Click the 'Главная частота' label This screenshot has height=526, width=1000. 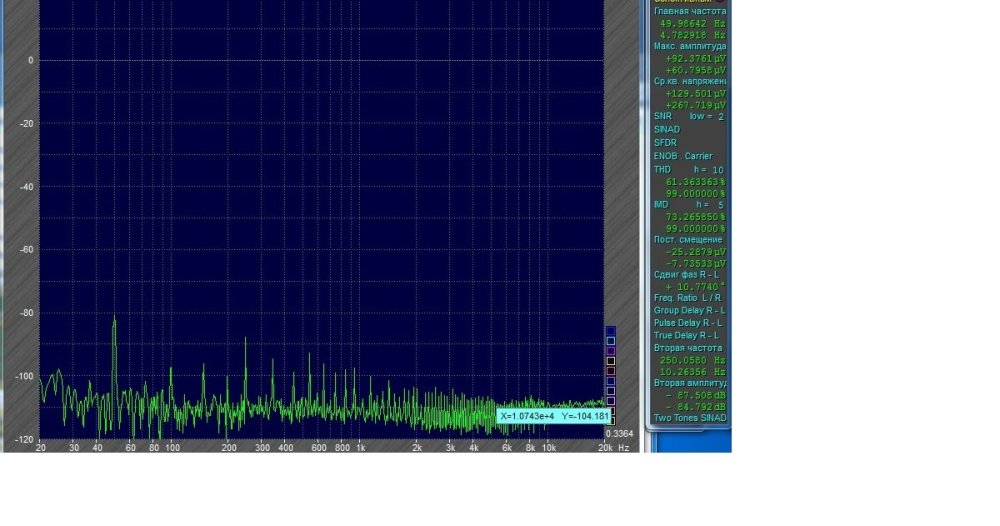[689, 11]
